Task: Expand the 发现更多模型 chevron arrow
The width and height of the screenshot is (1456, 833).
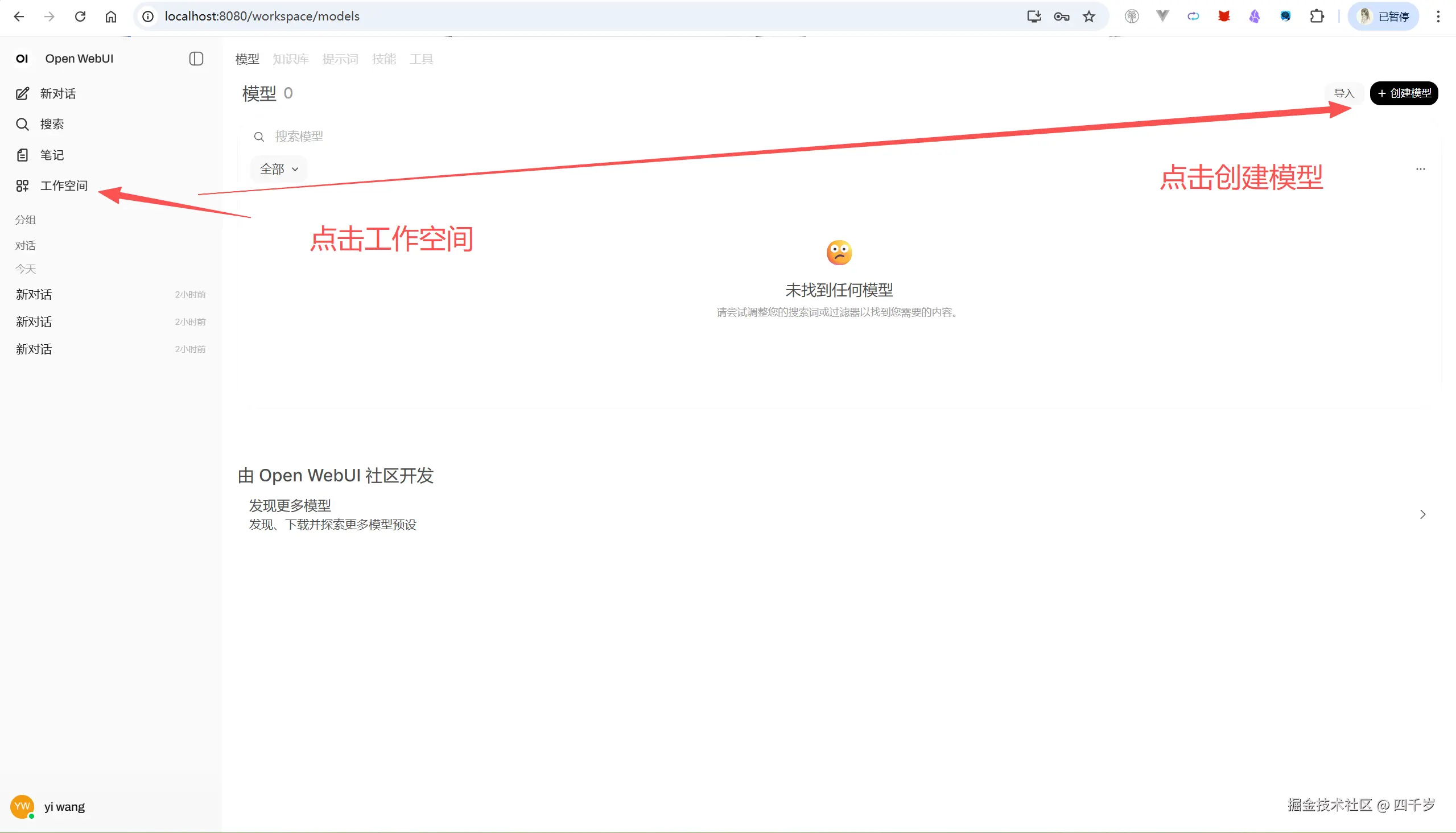Action: click(x=1422, y=515)
